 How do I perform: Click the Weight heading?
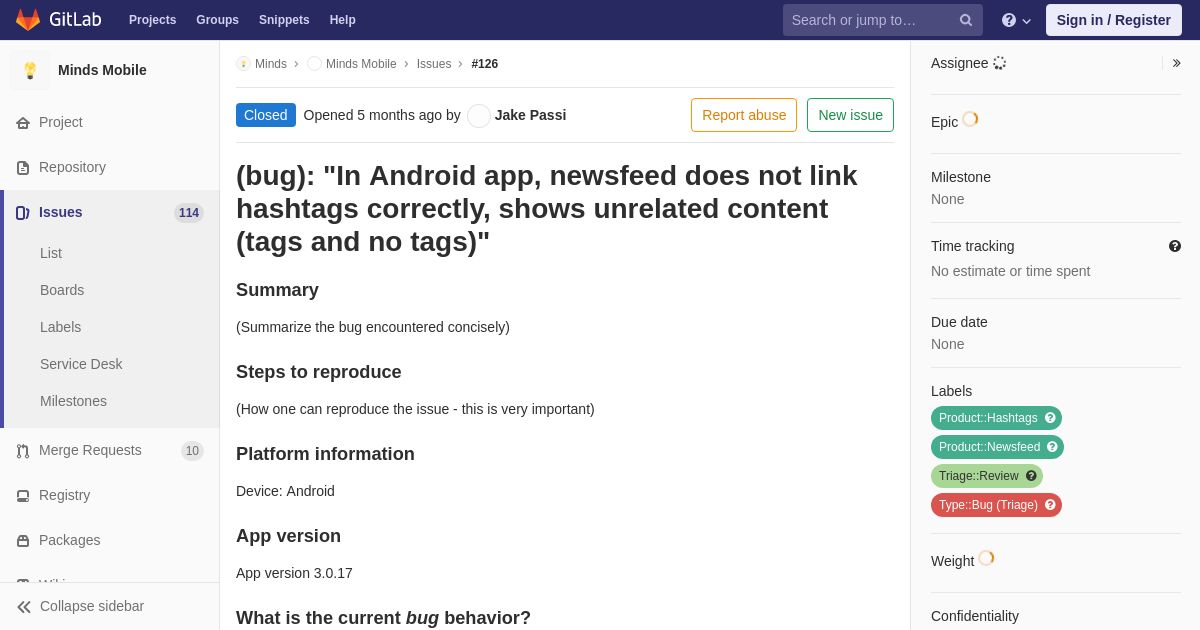(x=952, y=561)
